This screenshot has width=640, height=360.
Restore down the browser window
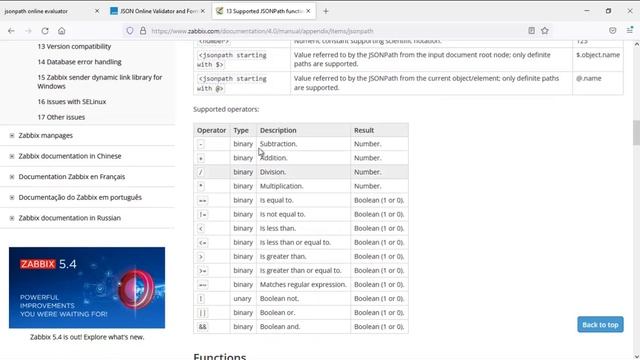(x=608, y=11)
